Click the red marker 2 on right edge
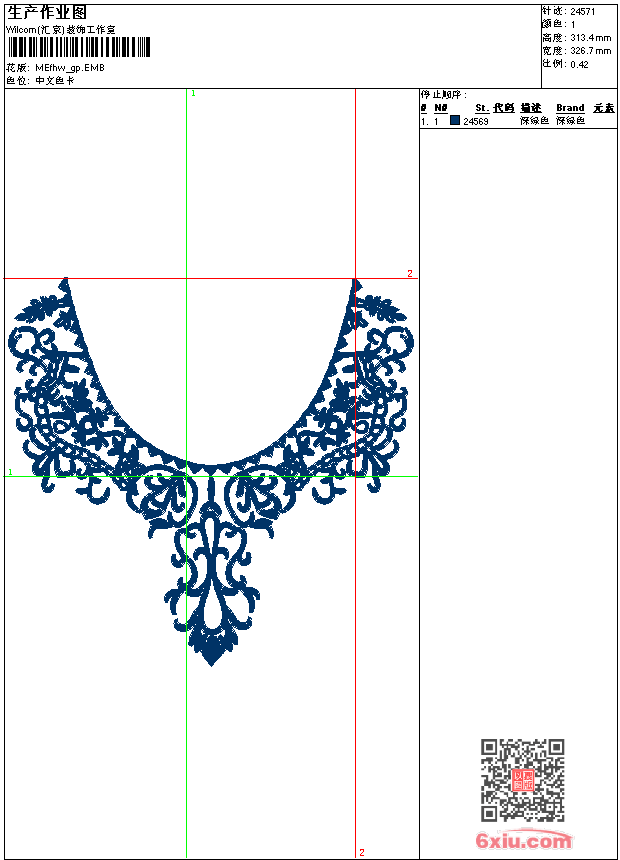620x860 pixels. click(410, 273)
